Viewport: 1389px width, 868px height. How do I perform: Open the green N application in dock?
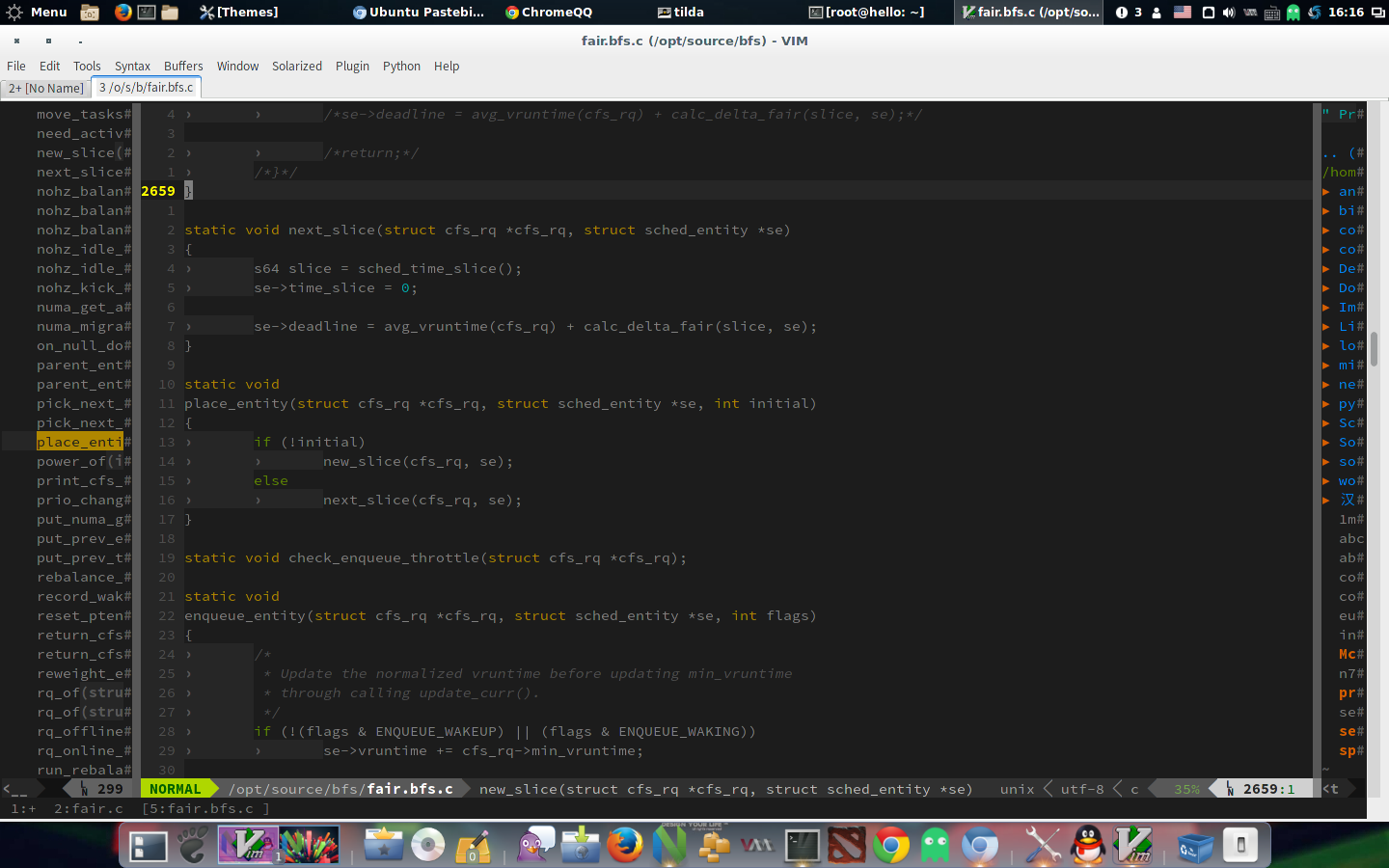click(x=669, y=845)
